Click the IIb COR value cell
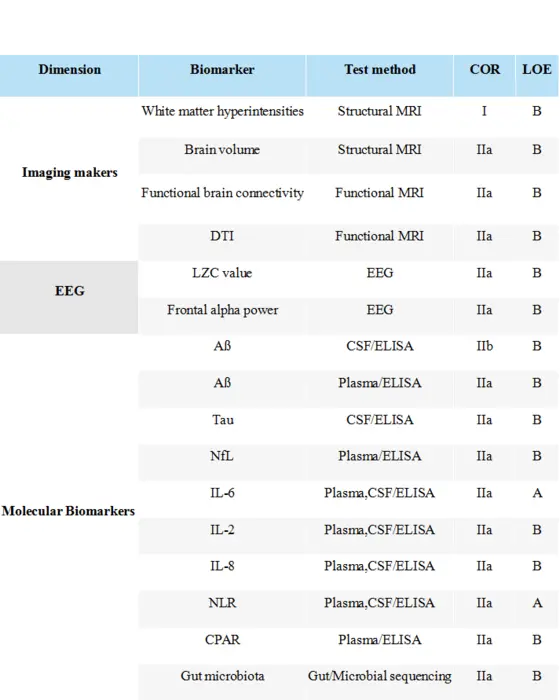 [485, 353]
